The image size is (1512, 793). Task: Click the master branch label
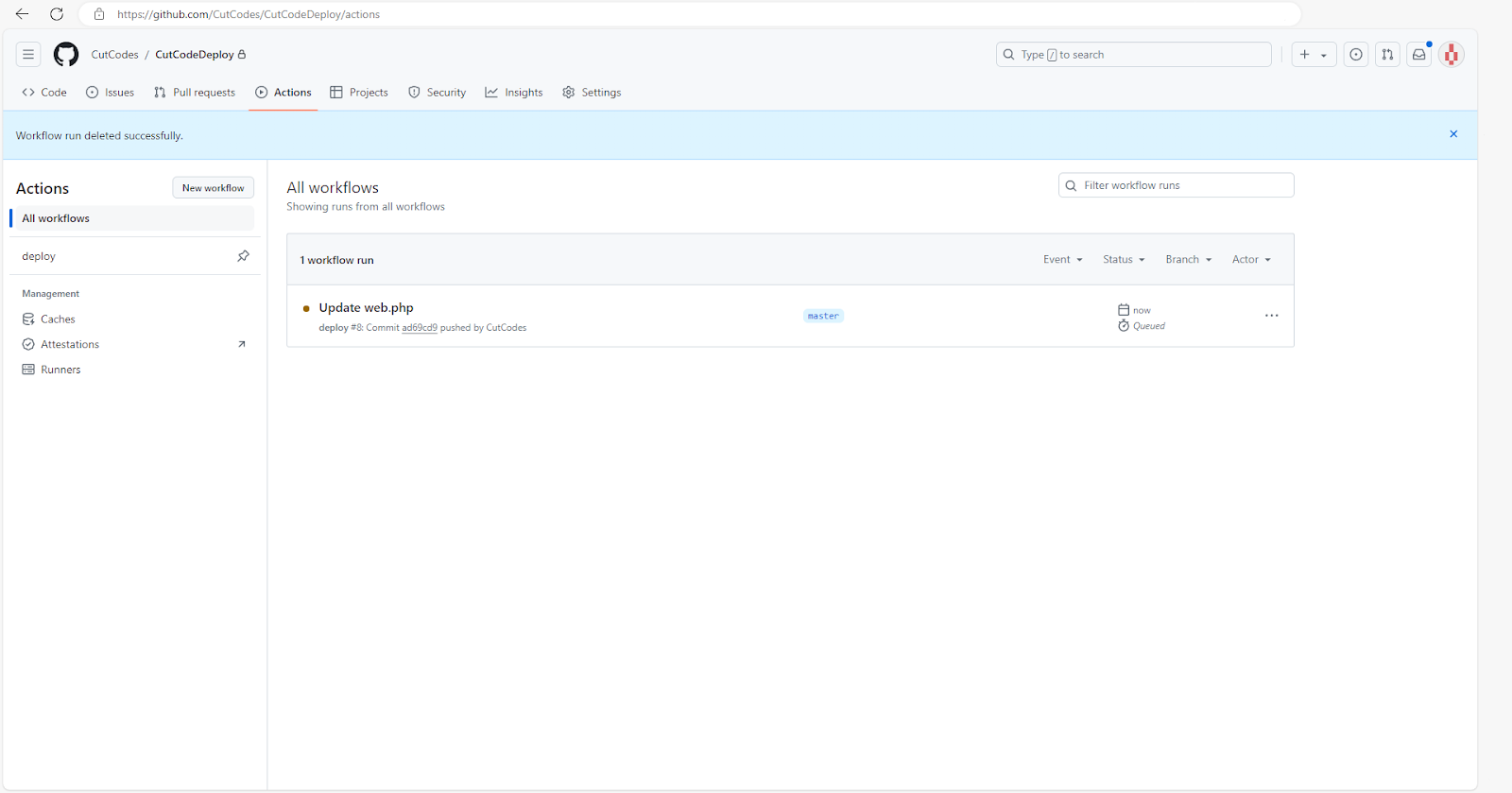click(x=823, y=316)
